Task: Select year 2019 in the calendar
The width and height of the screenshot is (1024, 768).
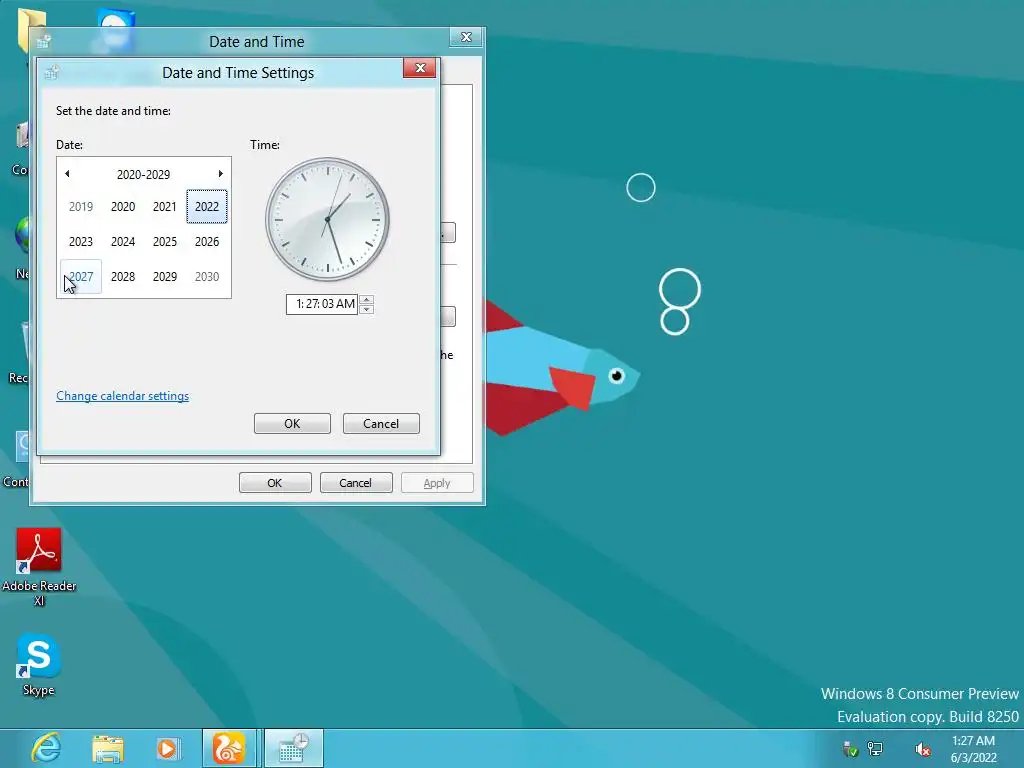Action: [81, 206]
